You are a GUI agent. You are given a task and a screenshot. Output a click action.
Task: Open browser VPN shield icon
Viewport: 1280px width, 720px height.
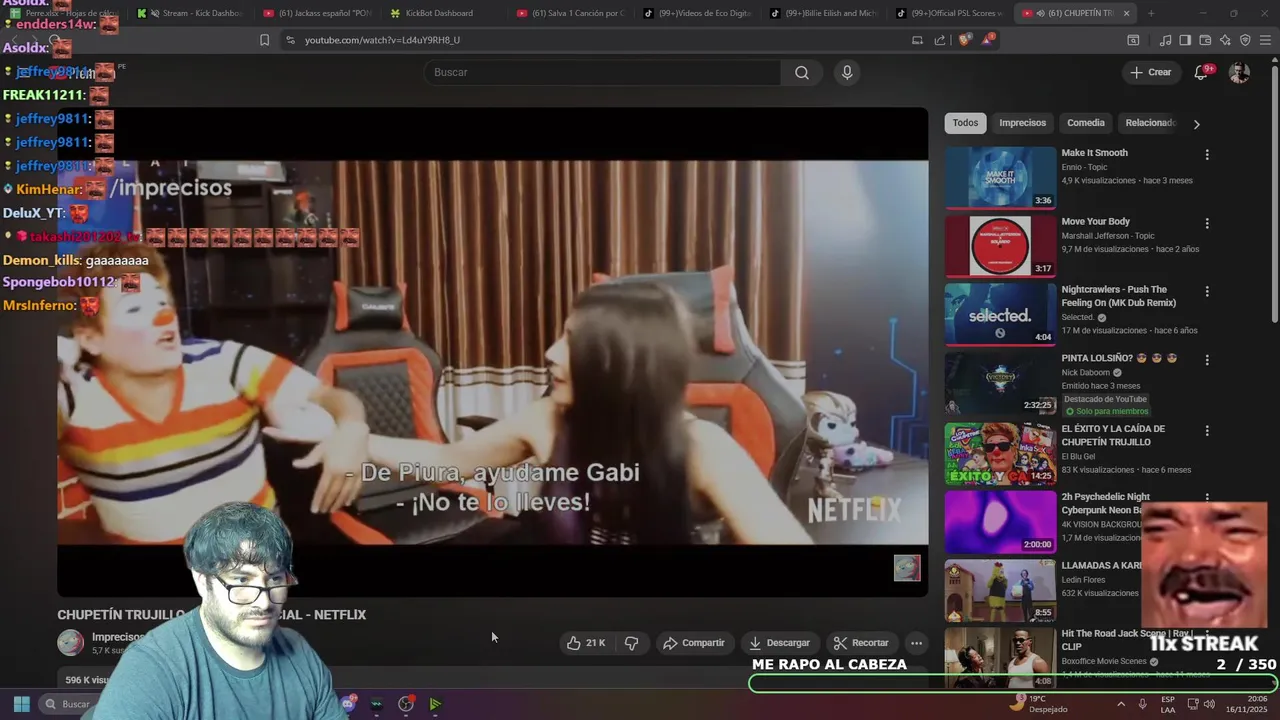pos(1245,40)
